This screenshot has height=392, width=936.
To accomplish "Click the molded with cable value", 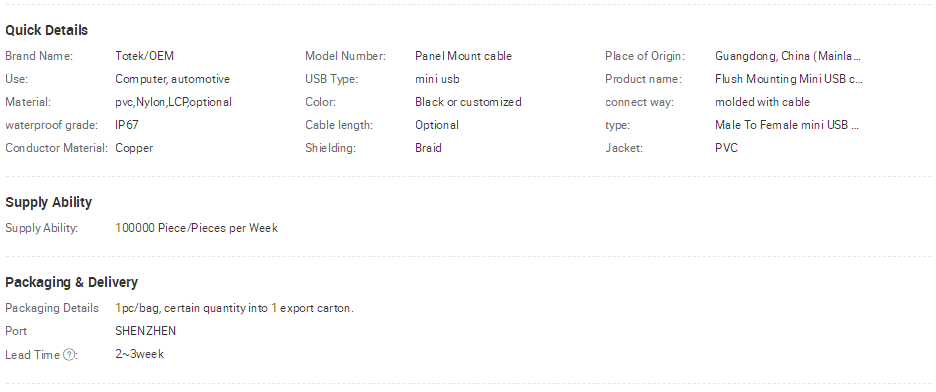I will [762, 102].
